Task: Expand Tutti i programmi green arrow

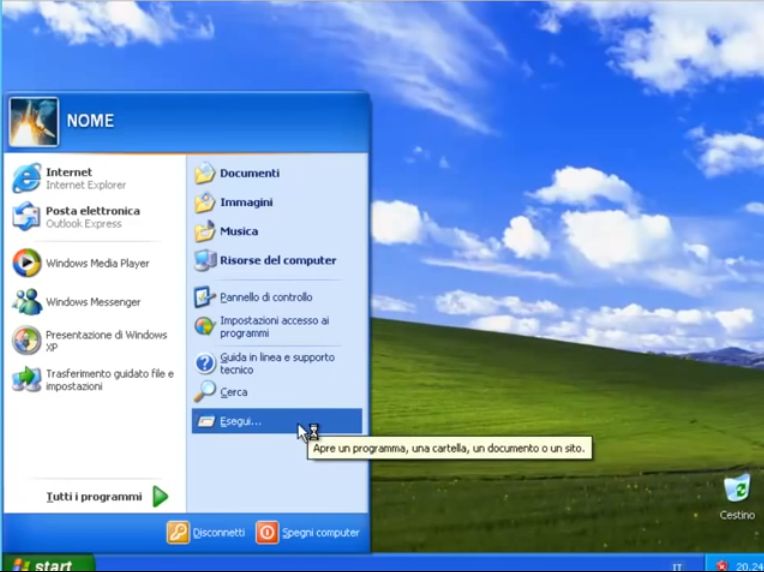Action: point(160,496)
